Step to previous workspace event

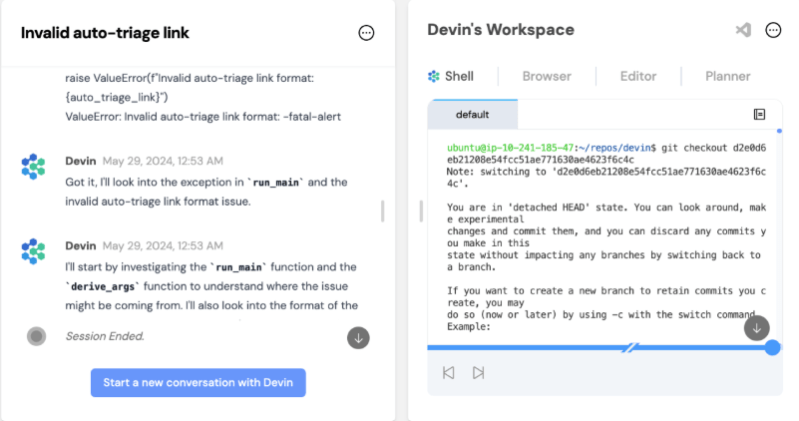[x=449, y=372]
